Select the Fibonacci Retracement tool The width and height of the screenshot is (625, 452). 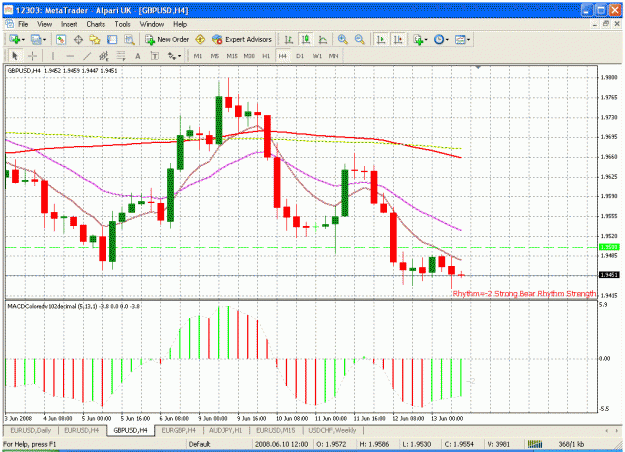pyautogui.click(x=121, y=56)
